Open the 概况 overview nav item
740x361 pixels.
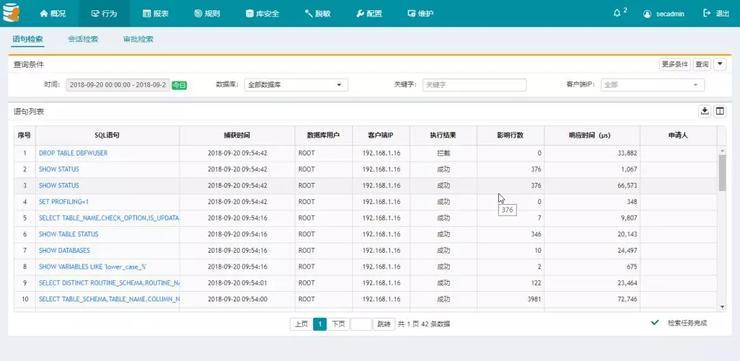[53, 14]
